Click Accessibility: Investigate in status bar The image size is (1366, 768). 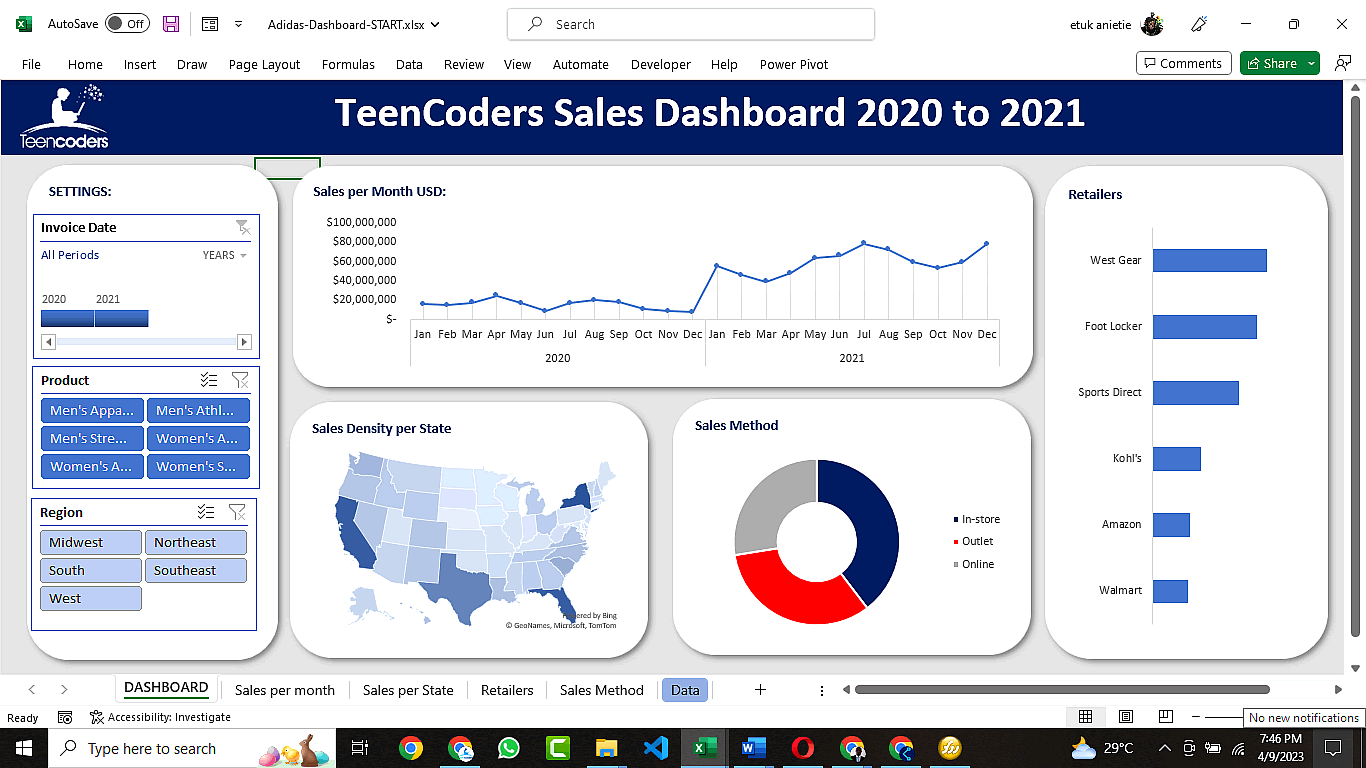160,717
